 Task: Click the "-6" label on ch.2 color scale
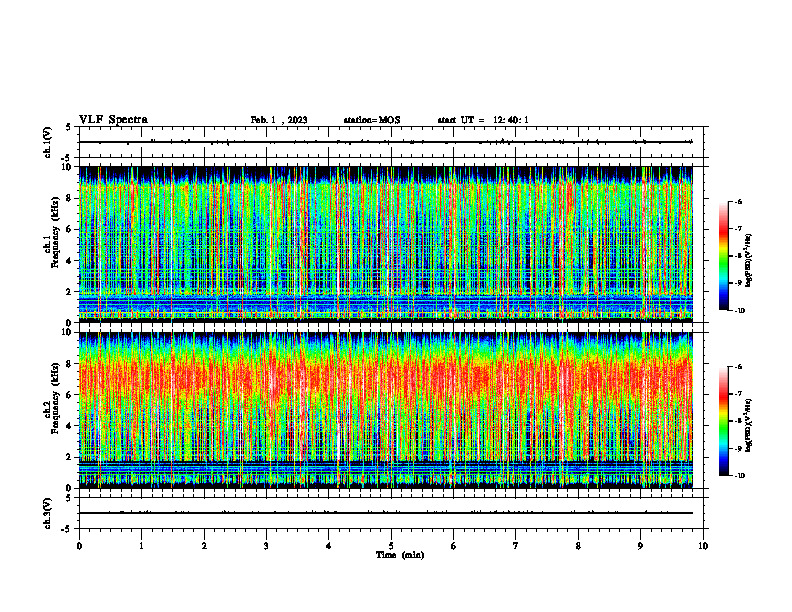coord(738,367)
